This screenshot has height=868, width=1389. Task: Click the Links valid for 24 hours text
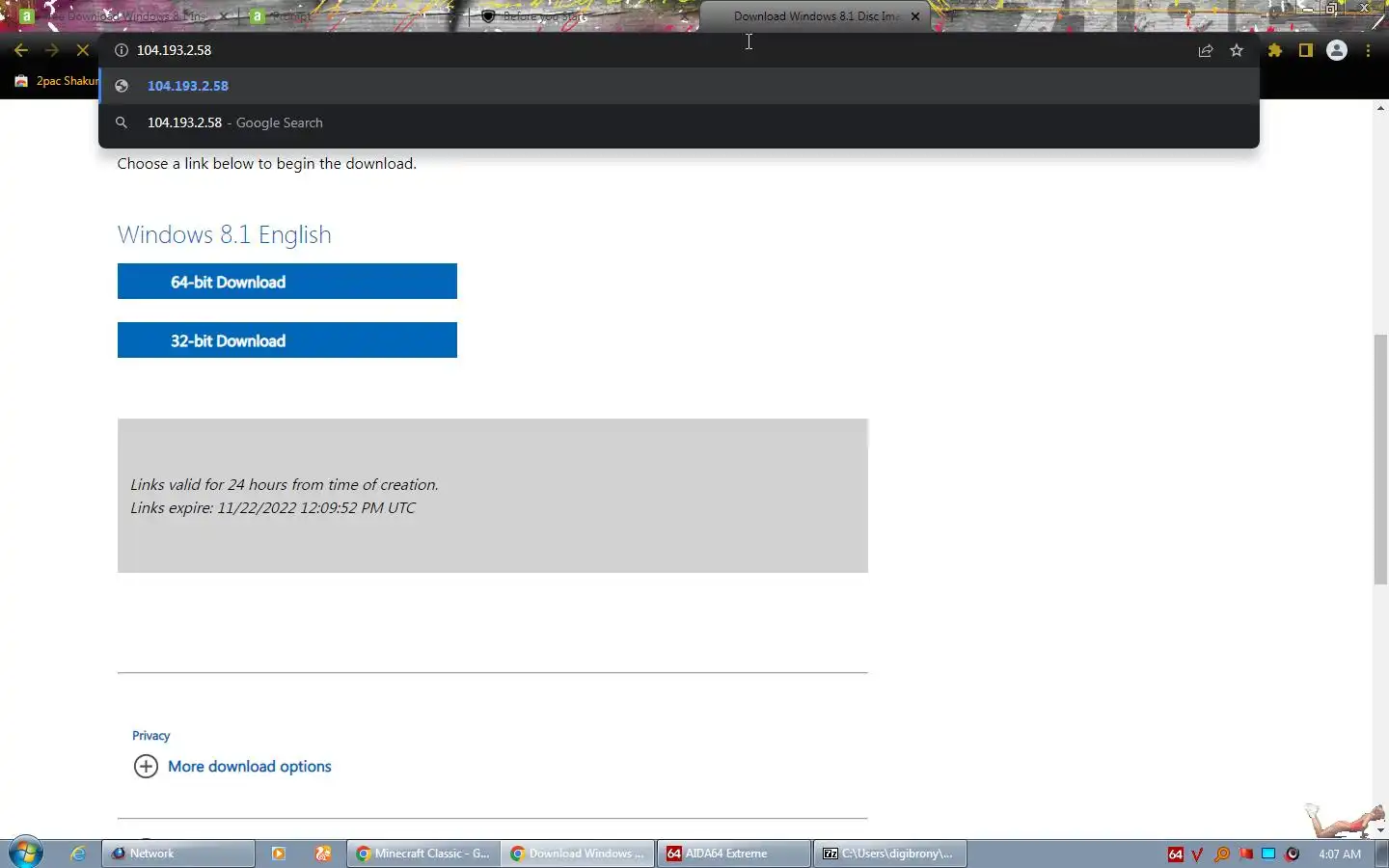285,485
